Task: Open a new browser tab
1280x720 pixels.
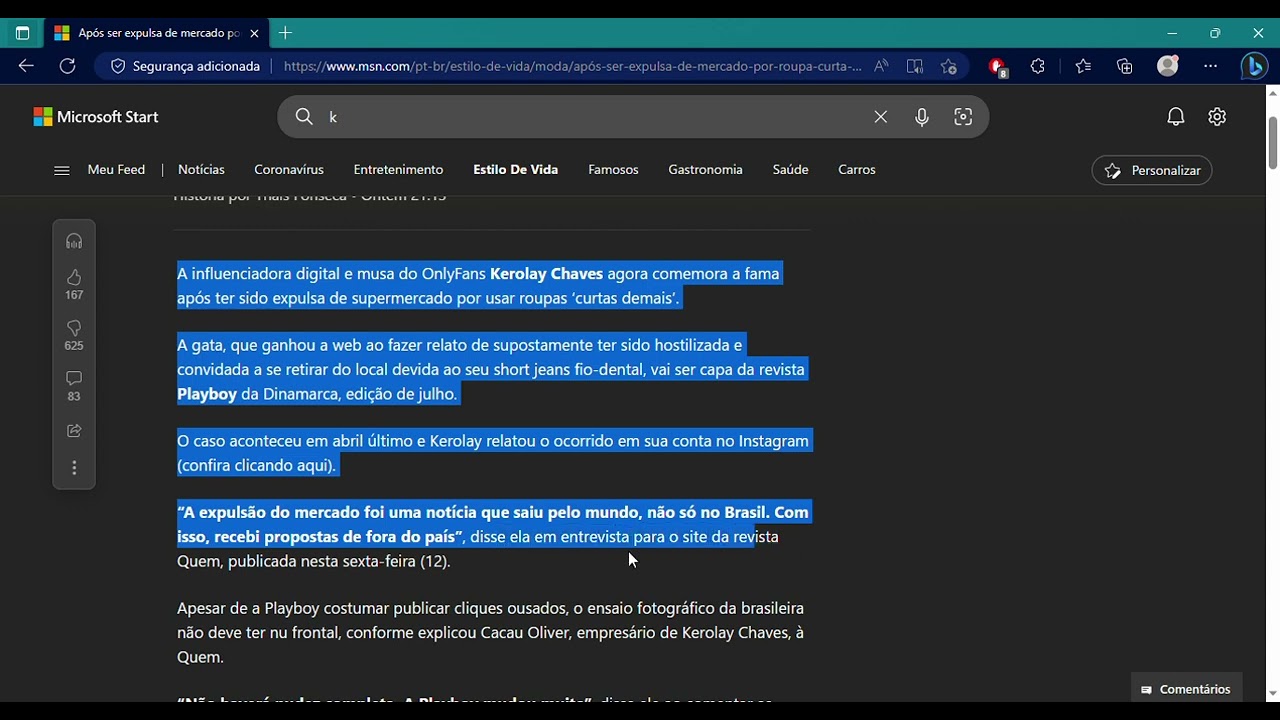Action: click(285, 33)
